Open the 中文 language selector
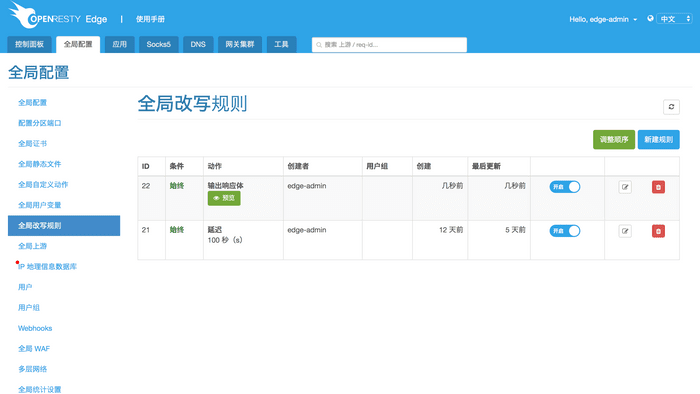The image size is (700, 394). point(674,19)
